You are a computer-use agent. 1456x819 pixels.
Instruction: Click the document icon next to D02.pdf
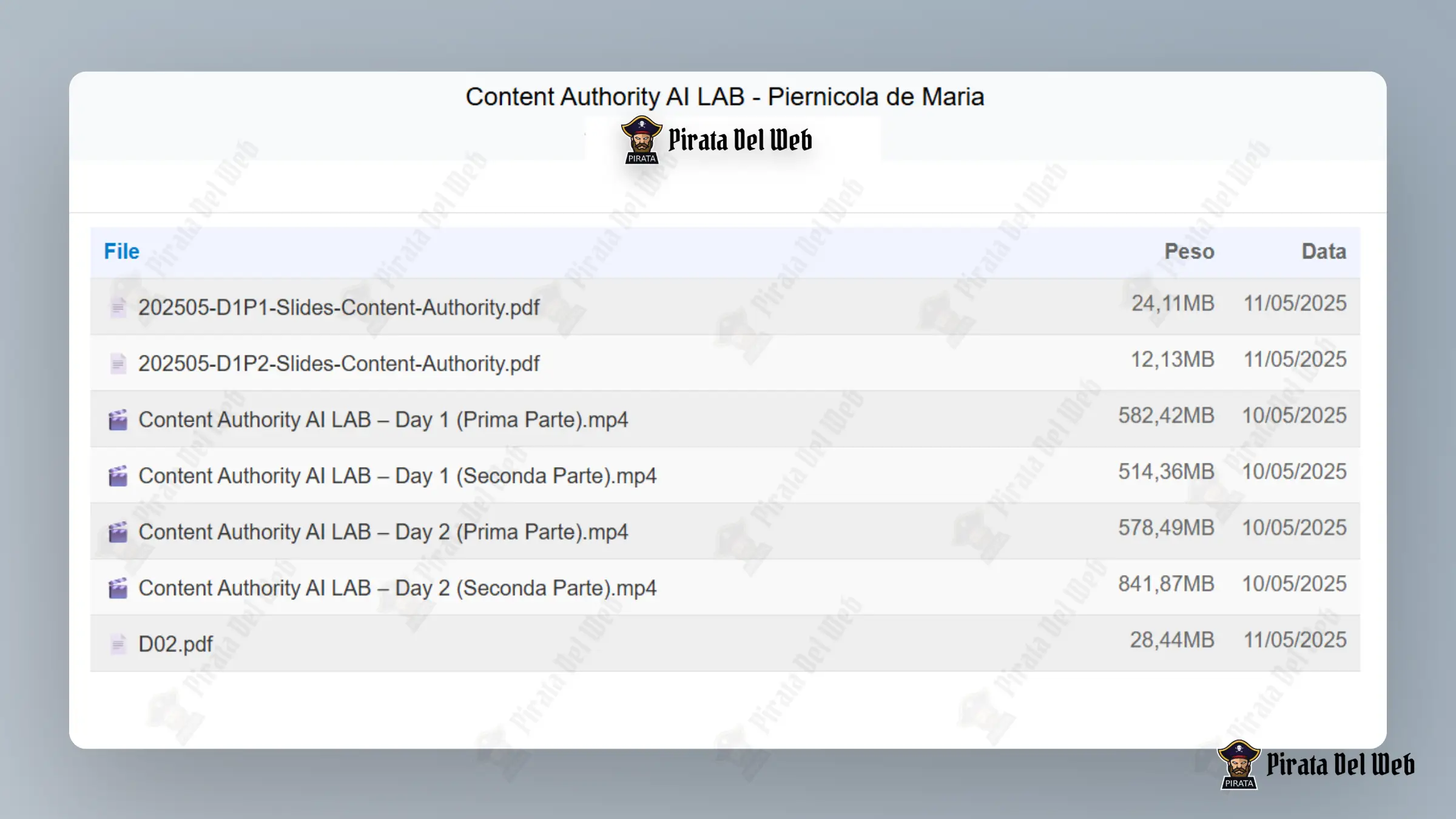118,644
